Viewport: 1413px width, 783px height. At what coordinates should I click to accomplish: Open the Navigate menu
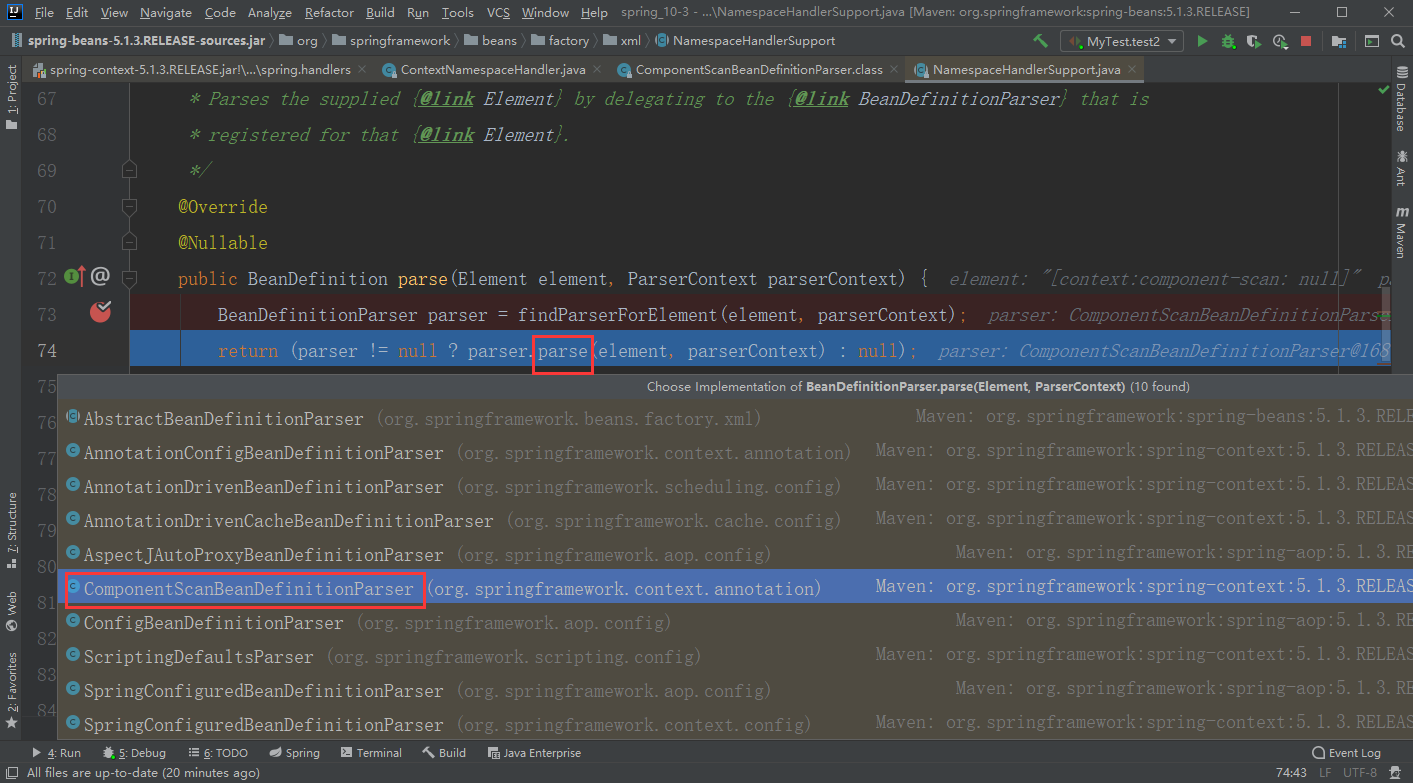pos(166,13)
